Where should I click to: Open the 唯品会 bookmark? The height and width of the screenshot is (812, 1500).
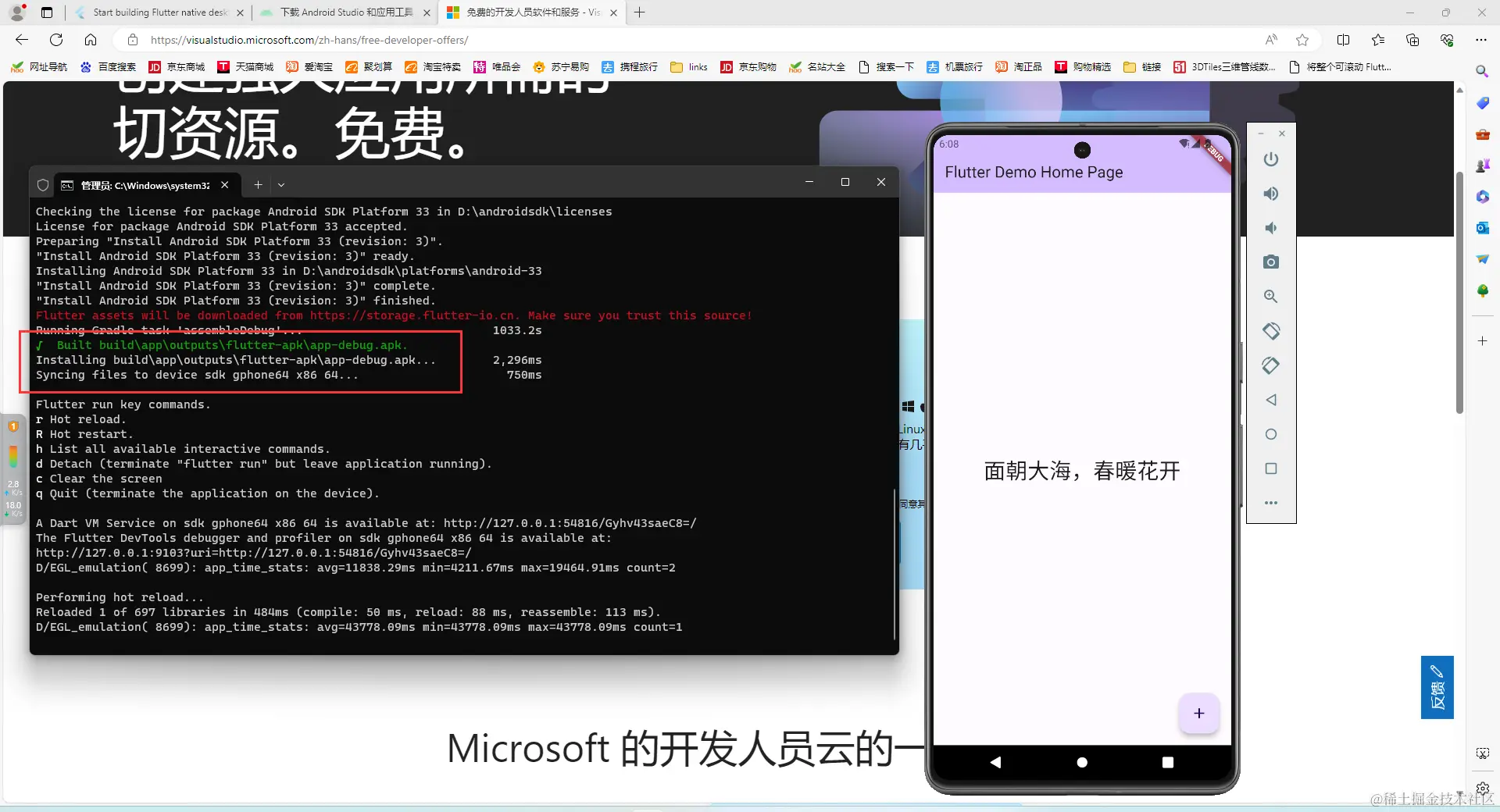pos(497,67)
